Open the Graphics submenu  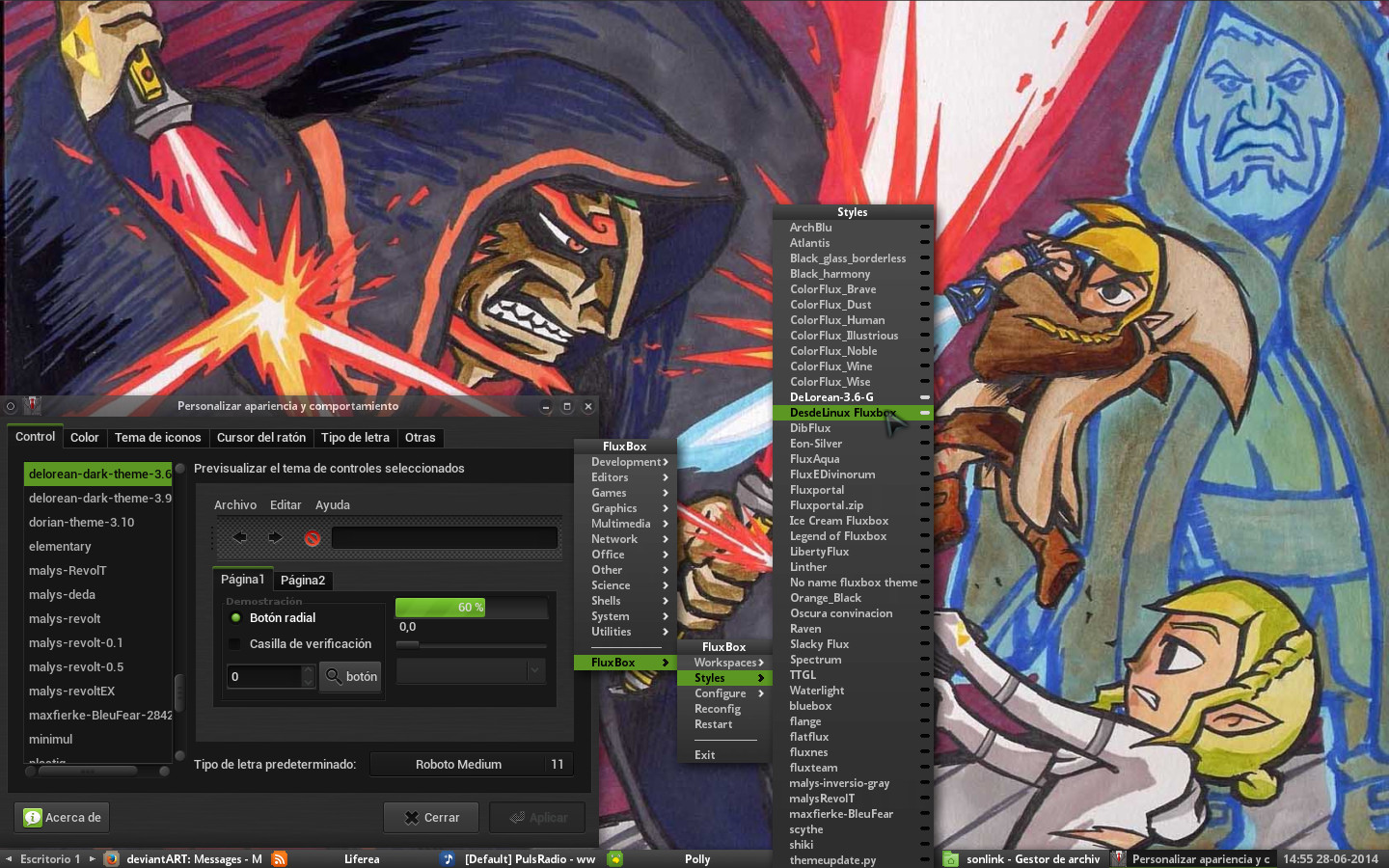click(625, 508)
